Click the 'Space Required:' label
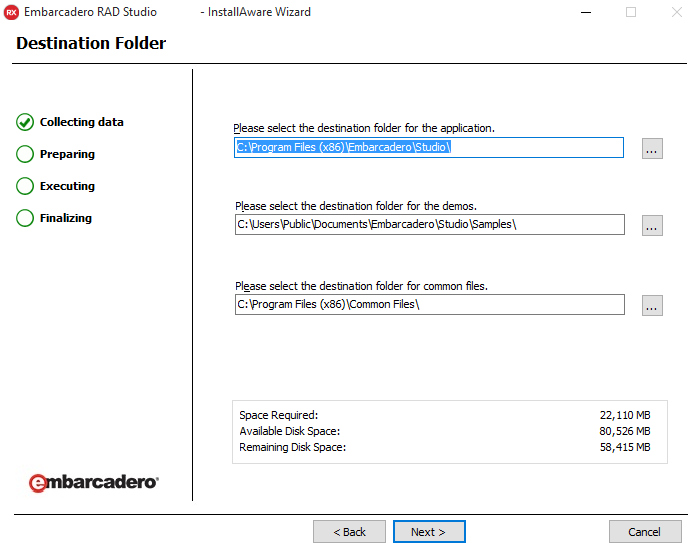This screenshot has height=551, width=700. (x=279, y=415)
